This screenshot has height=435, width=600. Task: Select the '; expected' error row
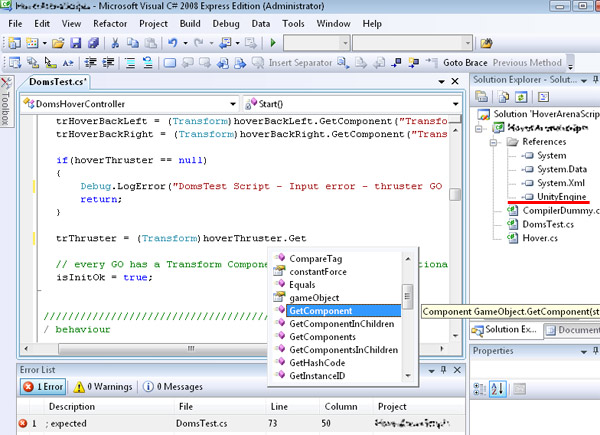pos(241,424)
